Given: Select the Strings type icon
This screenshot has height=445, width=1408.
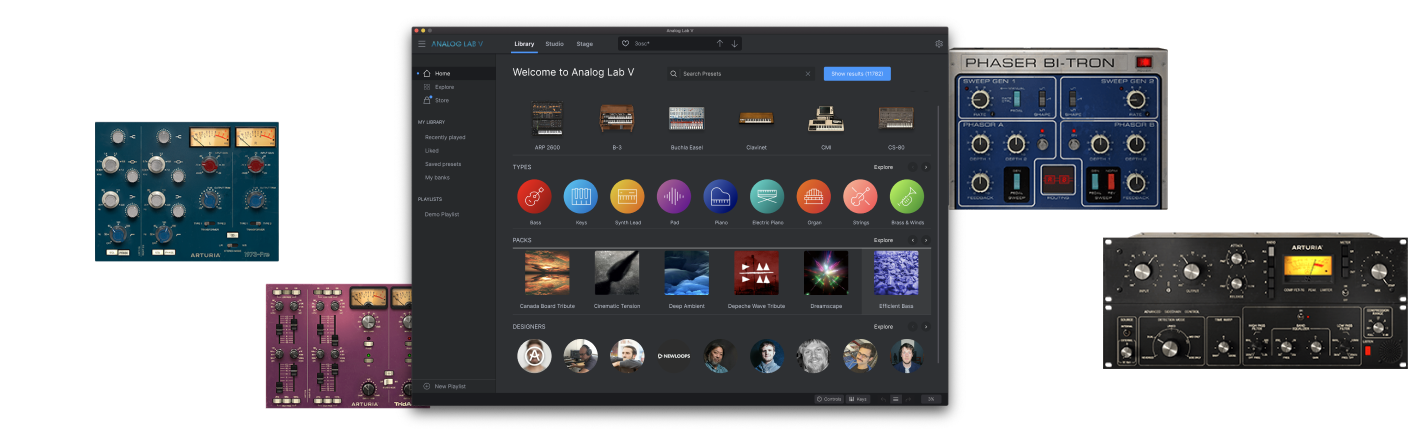Looking at the screenshot, I should (860, 197).
